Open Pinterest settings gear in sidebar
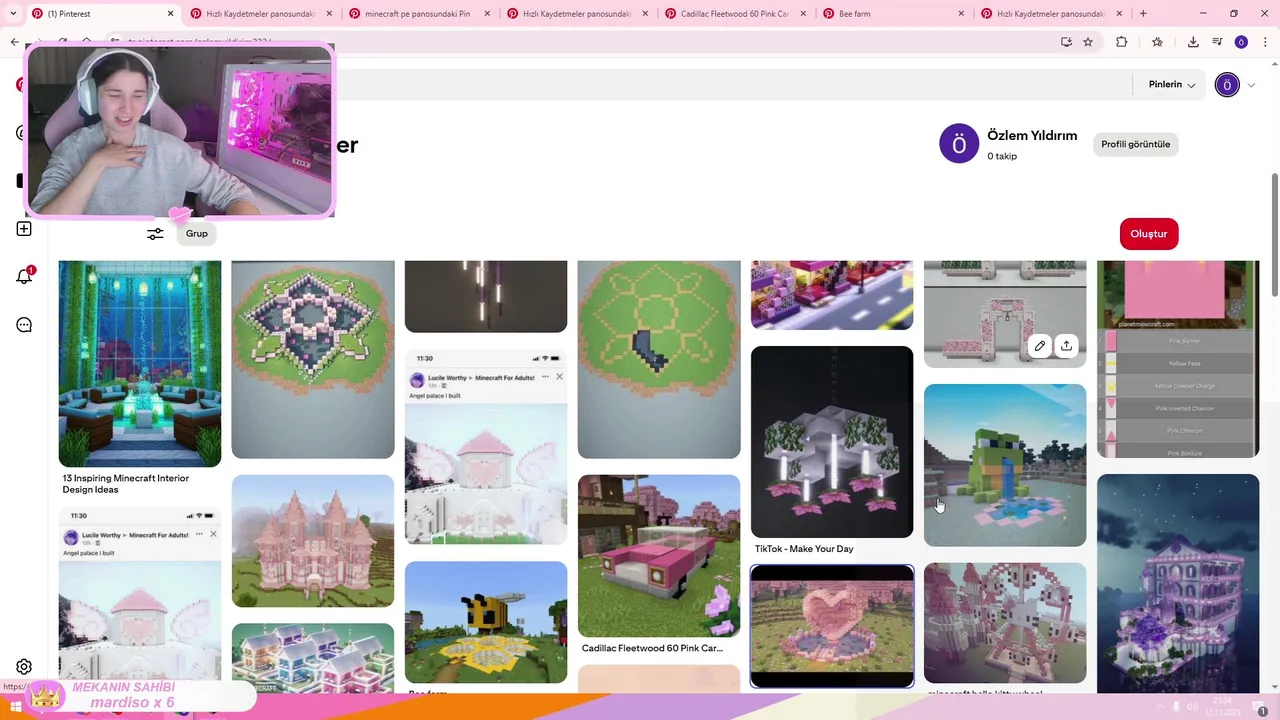 coord(24,667)
